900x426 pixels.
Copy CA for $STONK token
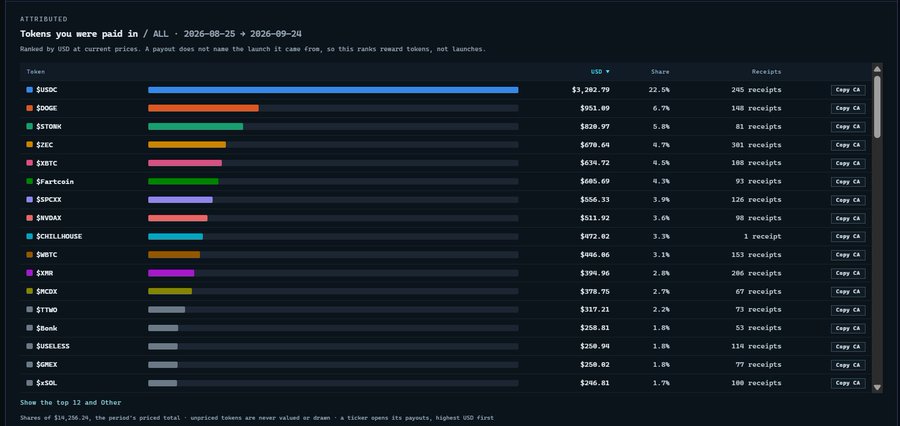coord(848,127)
